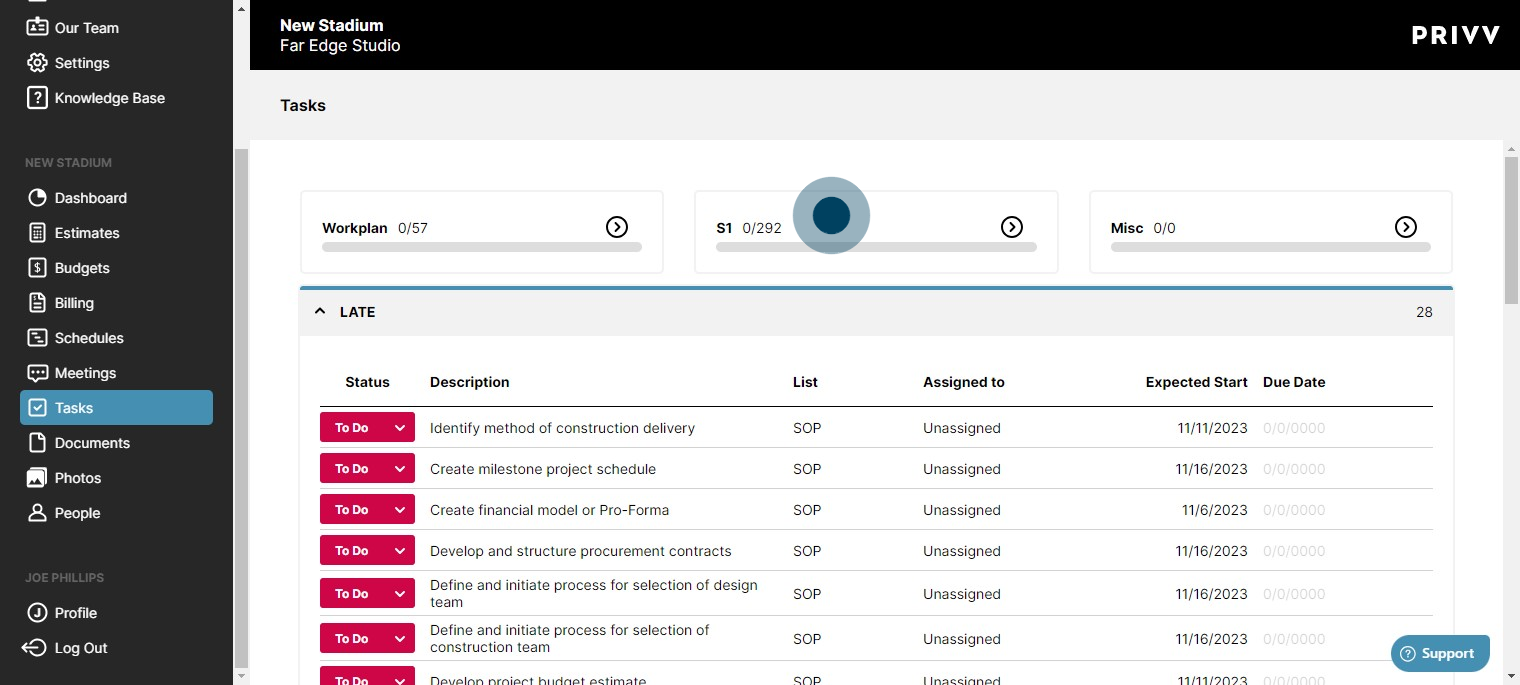
Task: Click the People person icon
Action: pyautogui.click(x=37, y=513)
